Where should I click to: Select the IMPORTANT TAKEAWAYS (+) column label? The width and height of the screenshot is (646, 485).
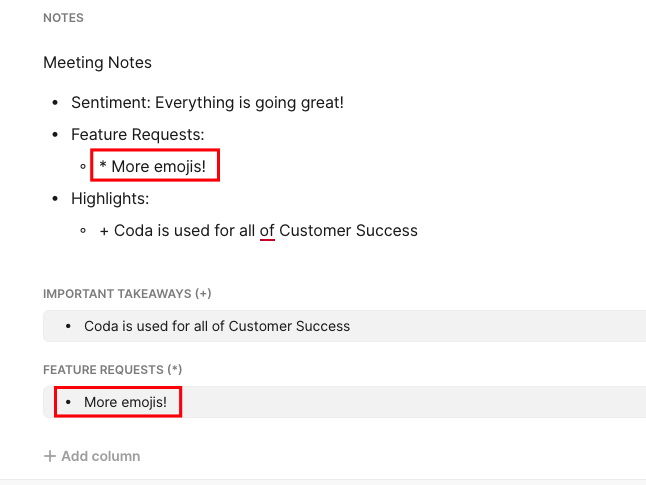click(127, 294)
